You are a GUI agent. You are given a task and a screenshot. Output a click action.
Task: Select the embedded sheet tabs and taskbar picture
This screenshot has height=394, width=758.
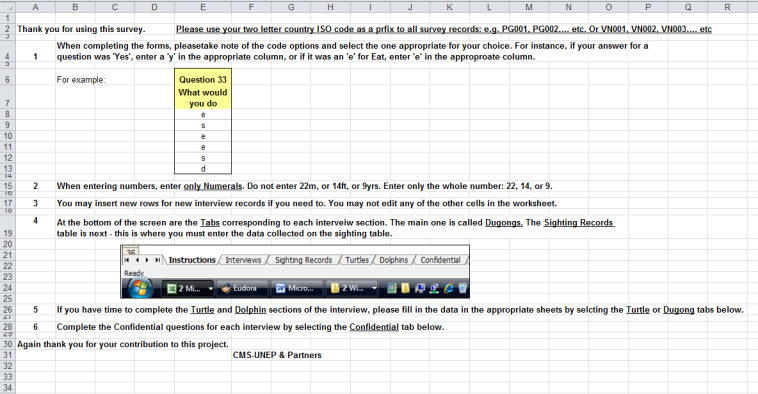(295, 272)
